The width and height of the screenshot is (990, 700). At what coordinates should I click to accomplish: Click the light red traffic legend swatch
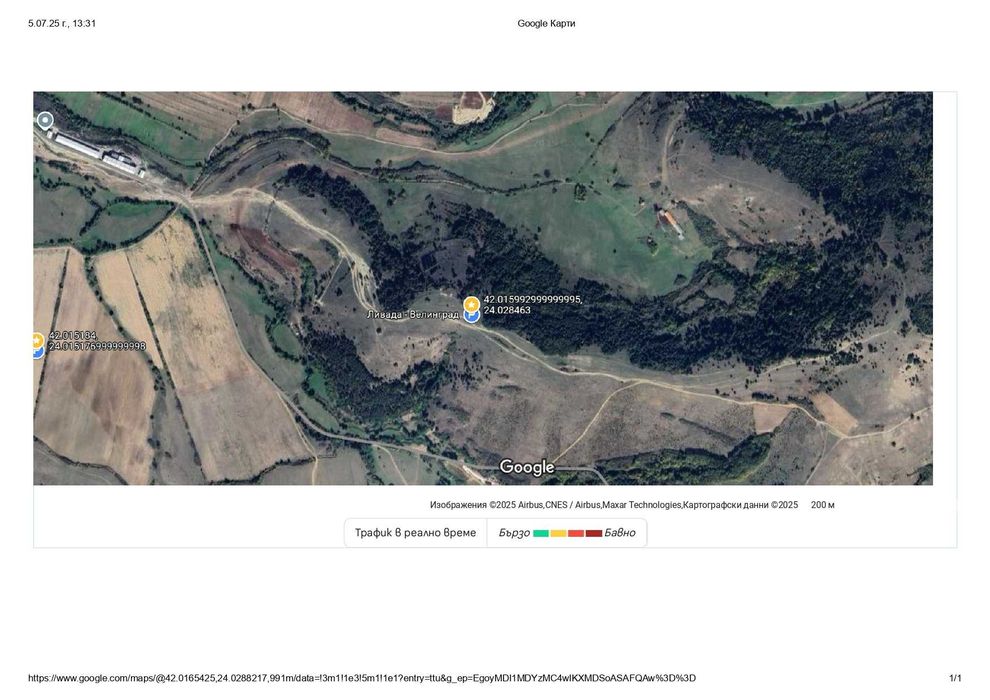[576, 533]
